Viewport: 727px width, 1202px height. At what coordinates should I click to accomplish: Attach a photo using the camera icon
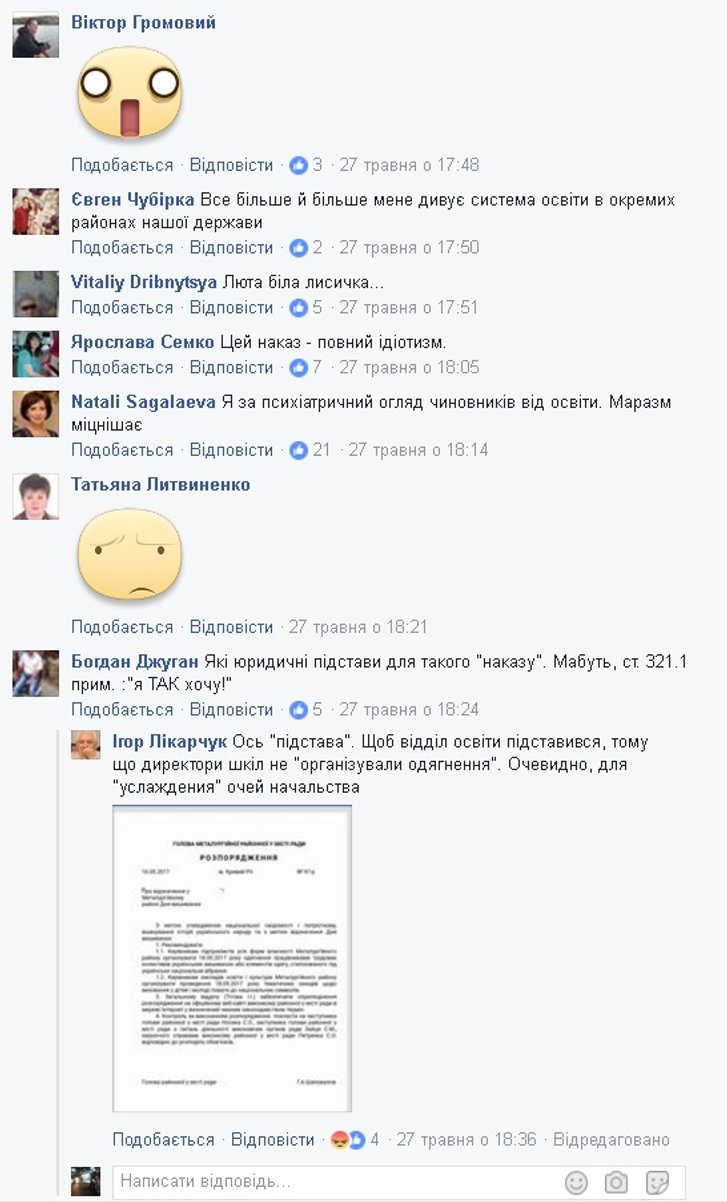[x=616, y=1182]
